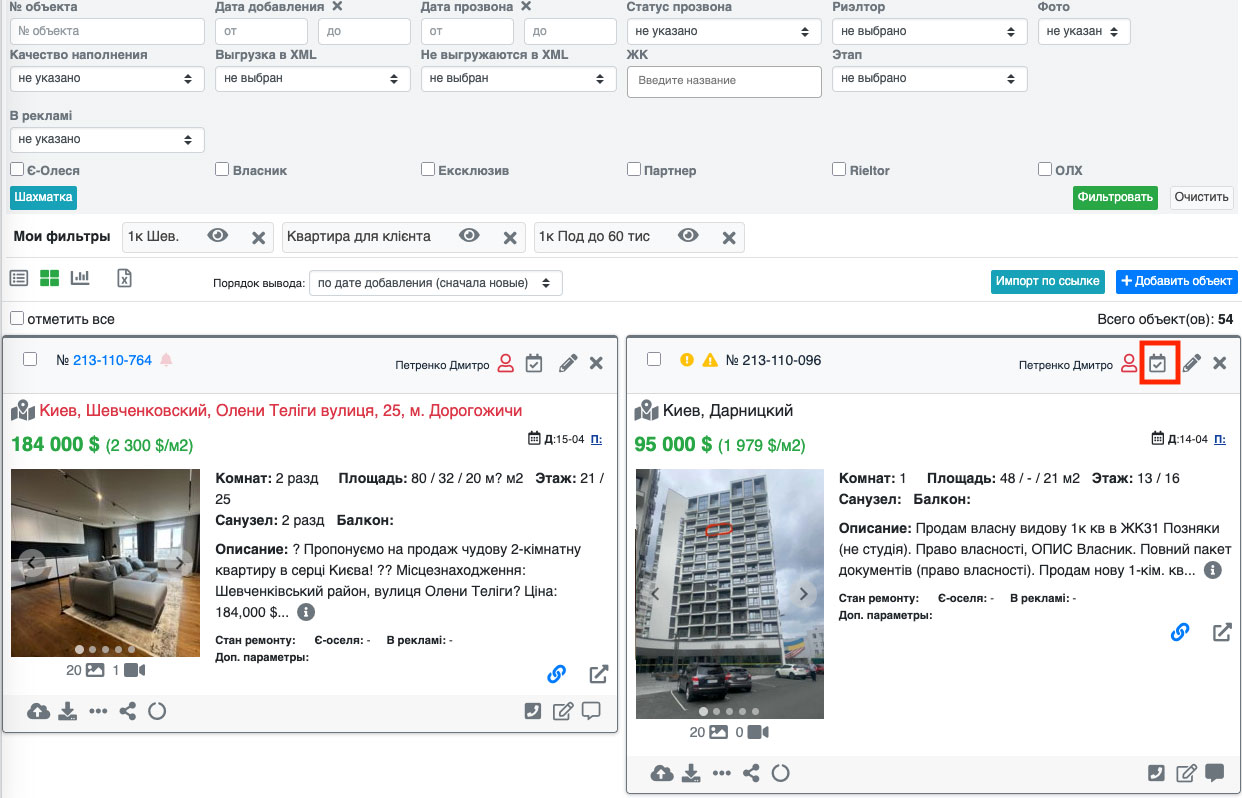Click the Excel export file icon

coord(124,279)
